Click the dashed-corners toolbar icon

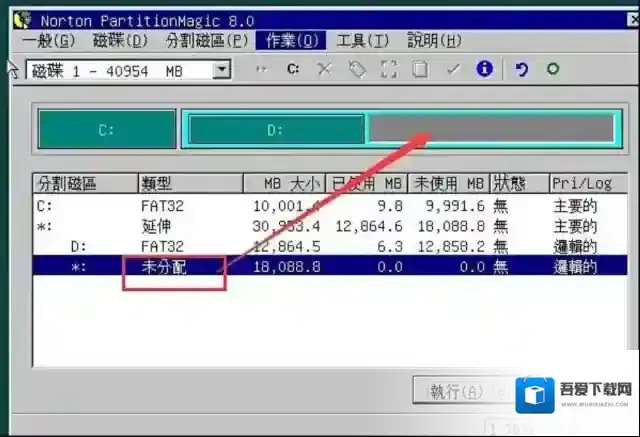[389, 69]
